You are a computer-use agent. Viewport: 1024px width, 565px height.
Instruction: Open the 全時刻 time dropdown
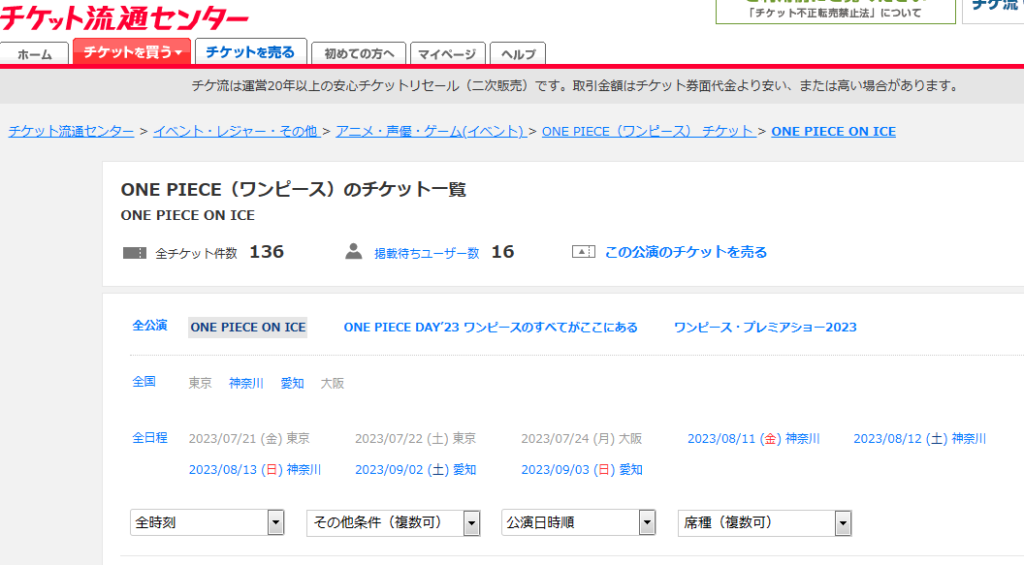pos(207,523)
